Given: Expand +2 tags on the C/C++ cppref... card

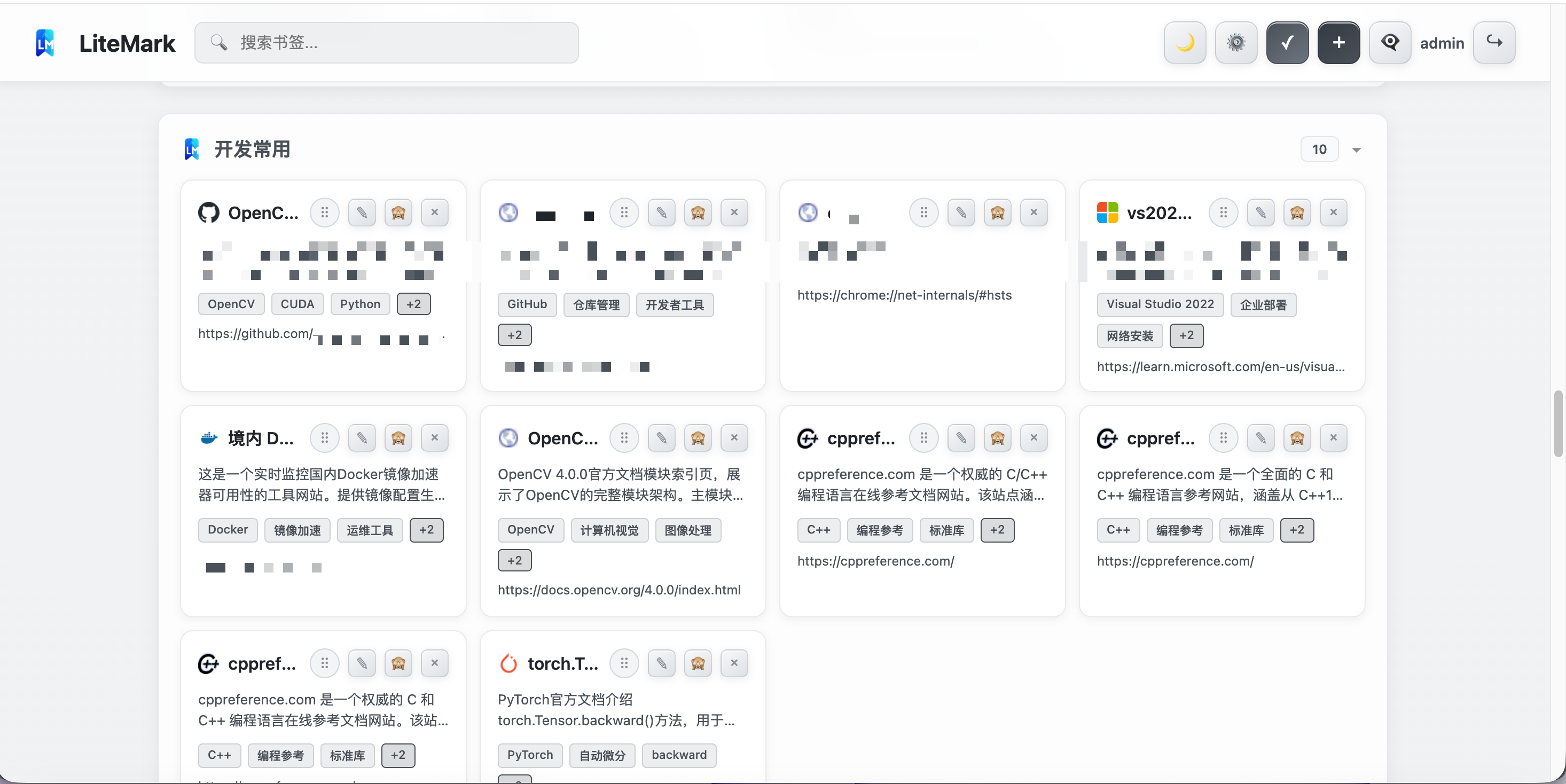Looking at the screenshot, I should pos(997,530).
